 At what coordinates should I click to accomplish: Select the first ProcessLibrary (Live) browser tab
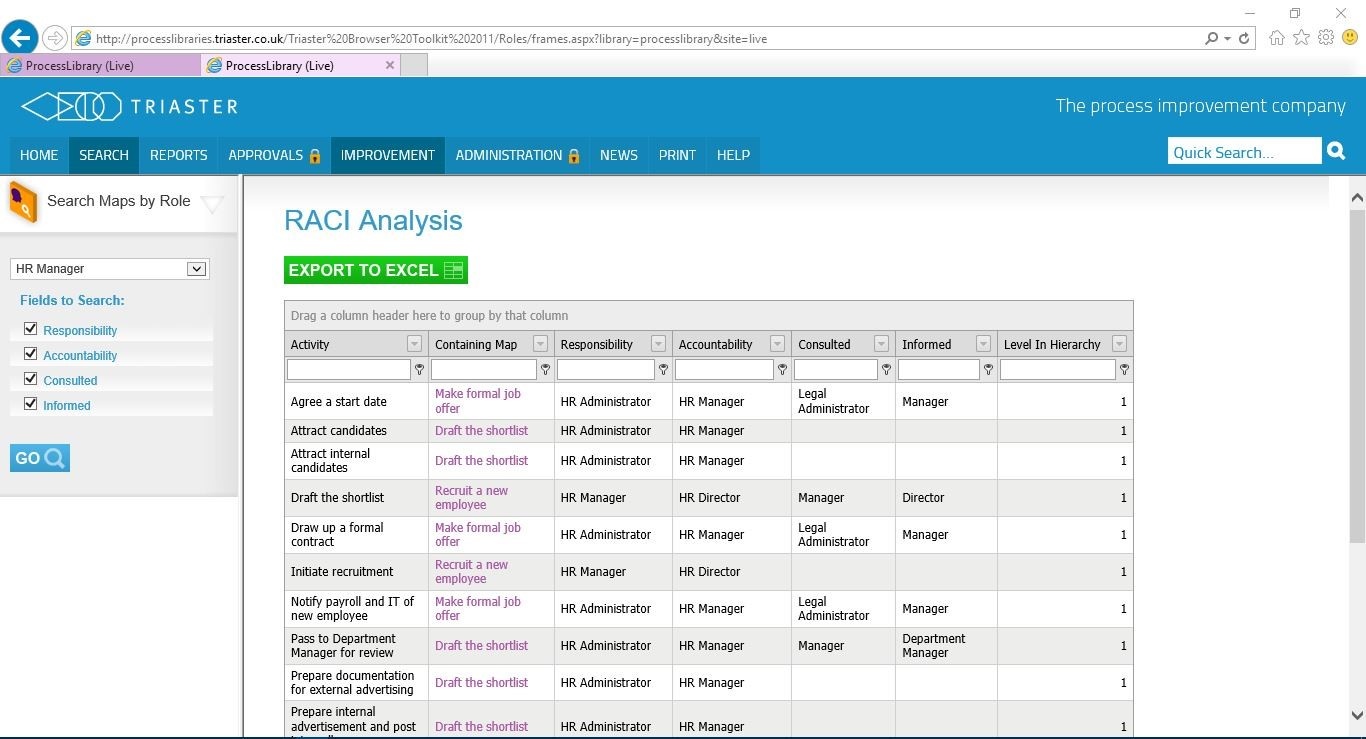[100, 64]
